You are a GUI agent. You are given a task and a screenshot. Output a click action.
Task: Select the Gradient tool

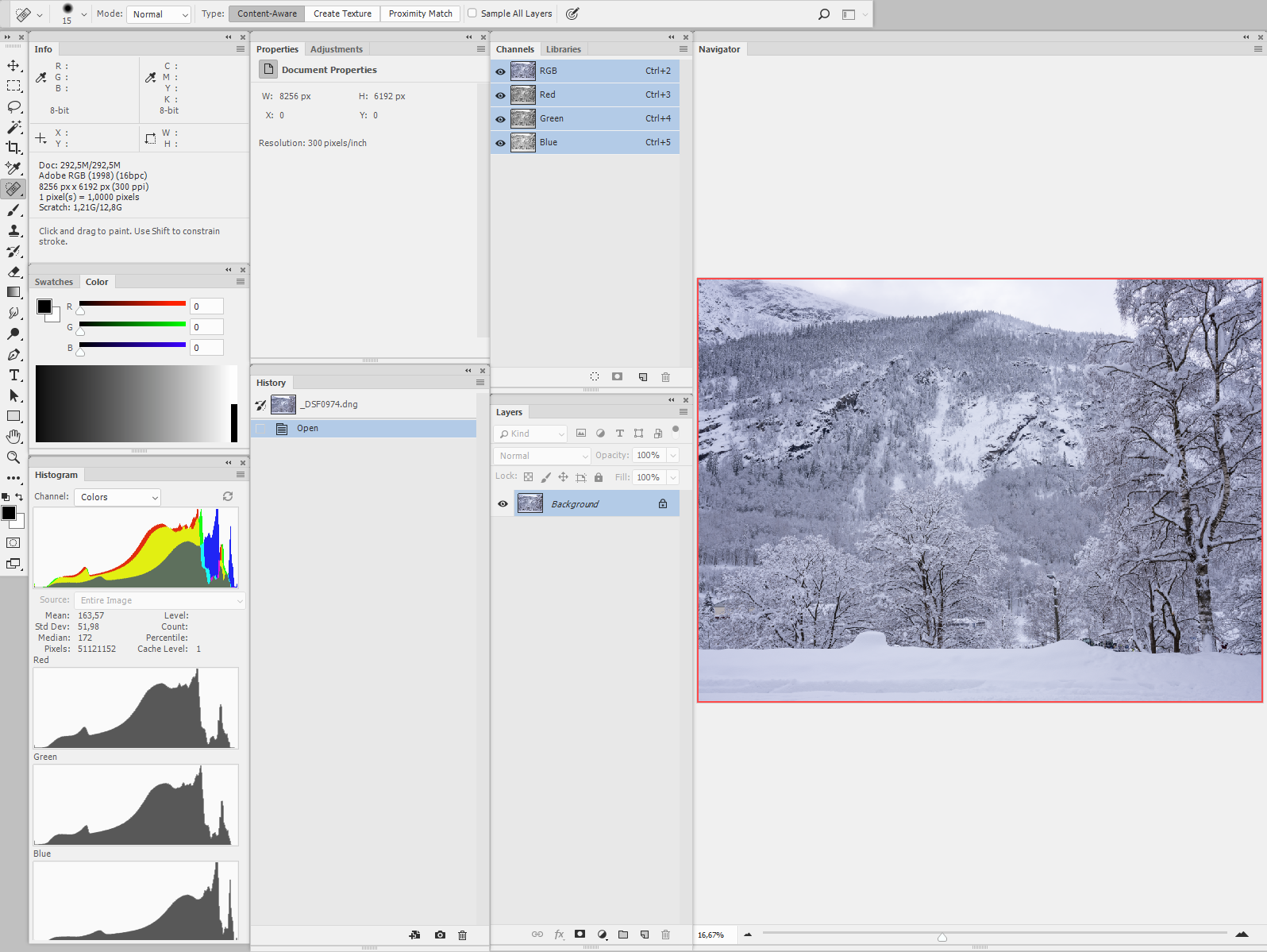click(x=13, y=292)
